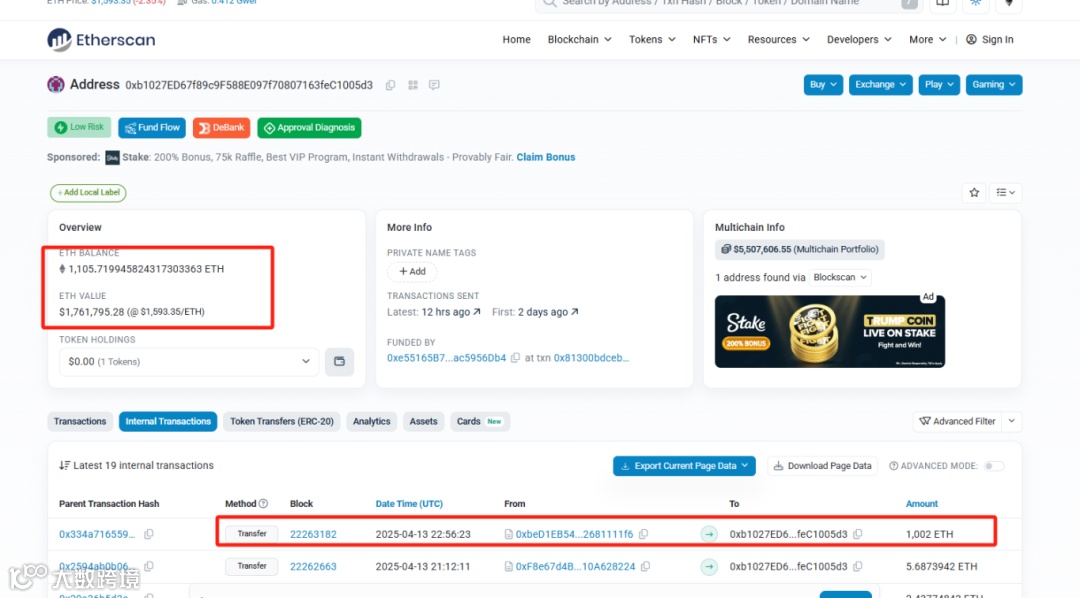Expand the Token Holdings $0.00 dropdown
The width and height of the screenshot is (1080, 598).
pyautogui.click(x=189, y=362)
